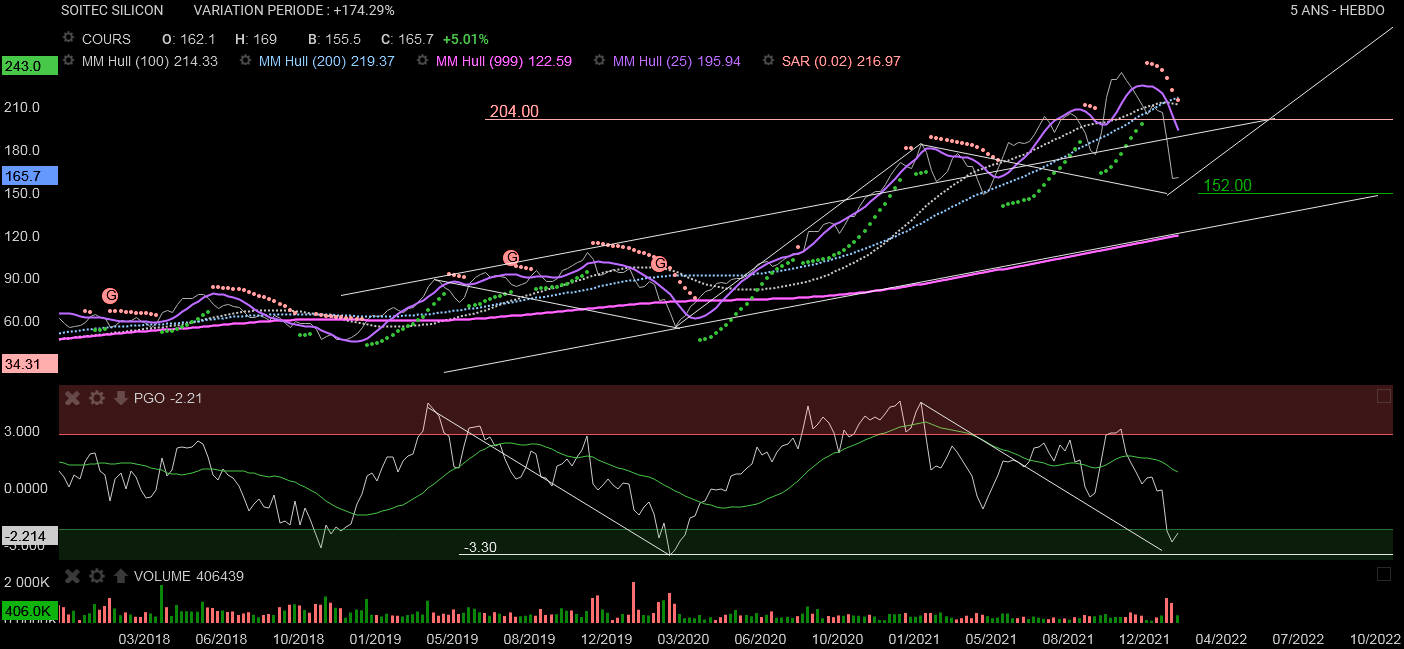Click the 01/2021 date on time axis

point(912,638)
